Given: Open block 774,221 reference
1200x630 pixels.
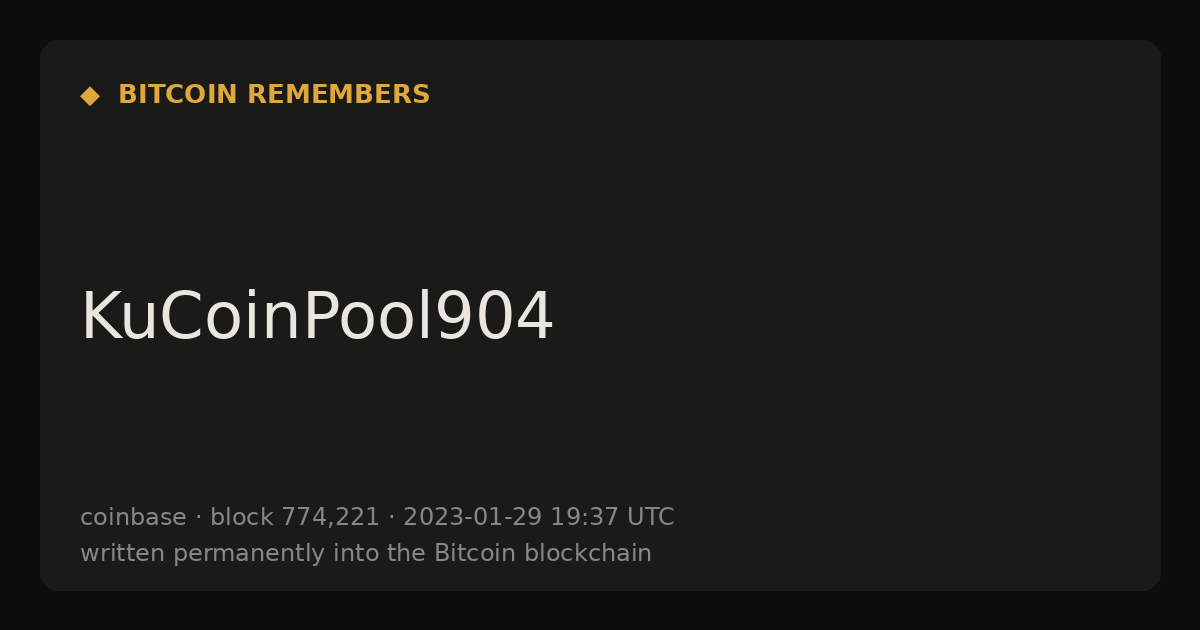Looking at the screenshot, I should pyautogui.click(x=295, y=517).
